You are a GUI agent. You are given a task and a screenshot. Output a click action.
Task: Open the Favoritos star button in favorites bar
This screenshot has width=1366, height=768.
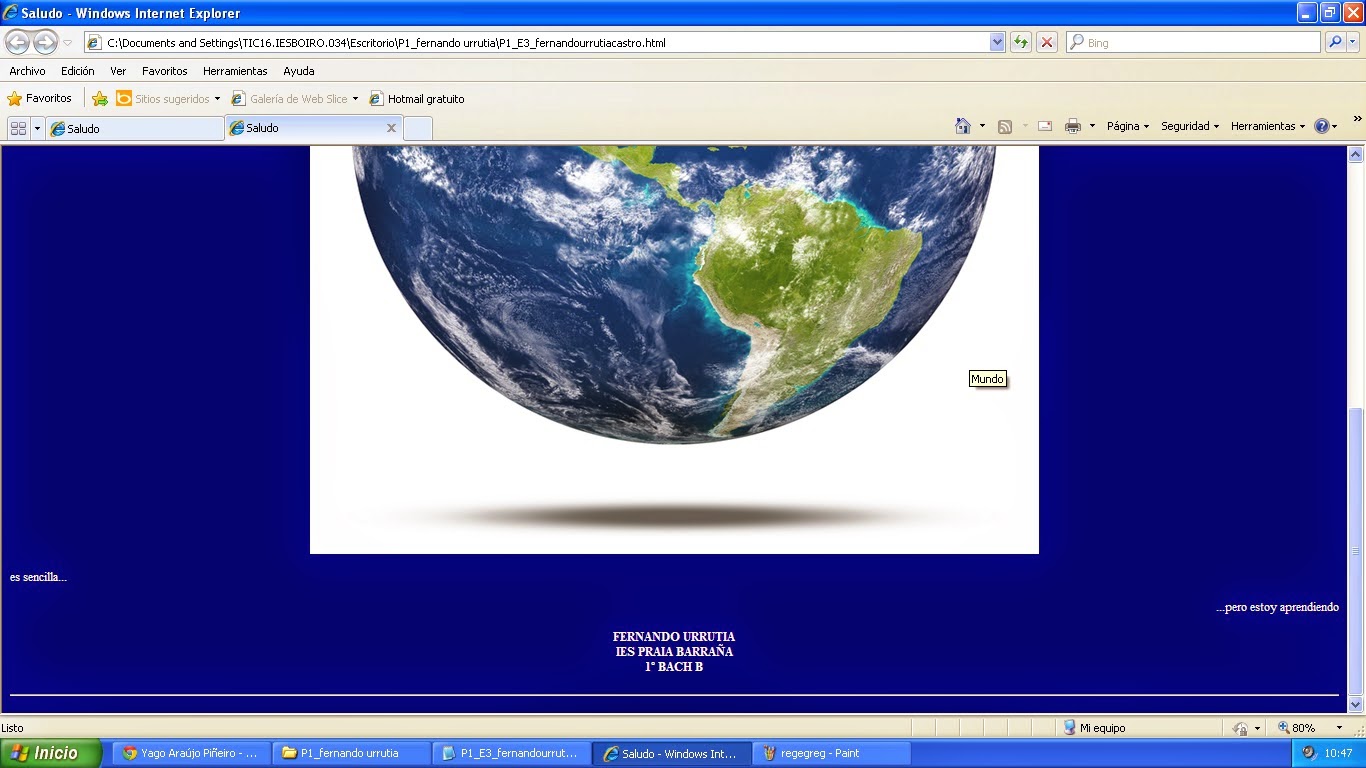coord(40,99)
